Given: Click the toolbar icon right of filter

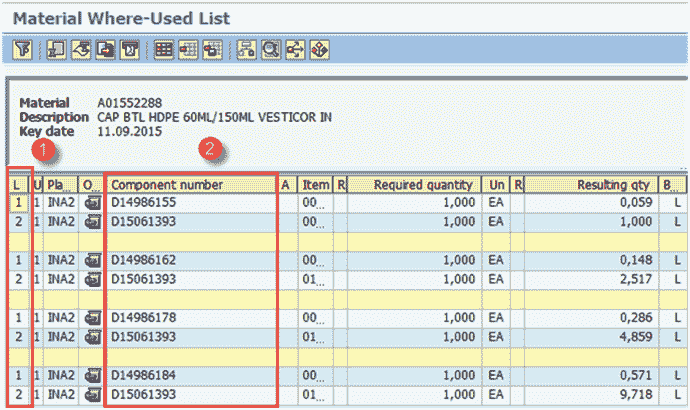Looking at the screenshot, I should (57, 50).
